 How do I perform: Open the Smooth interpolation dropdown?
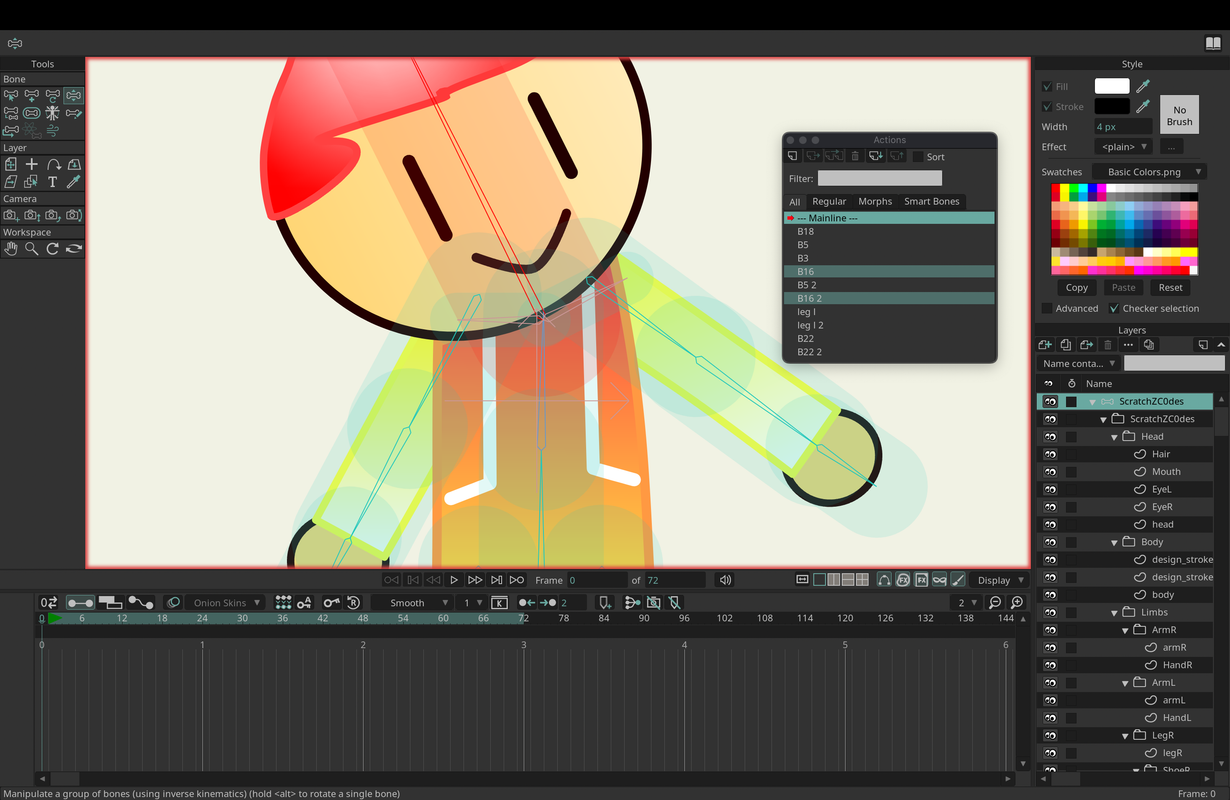pyautogui.click(x=413, y=603)
